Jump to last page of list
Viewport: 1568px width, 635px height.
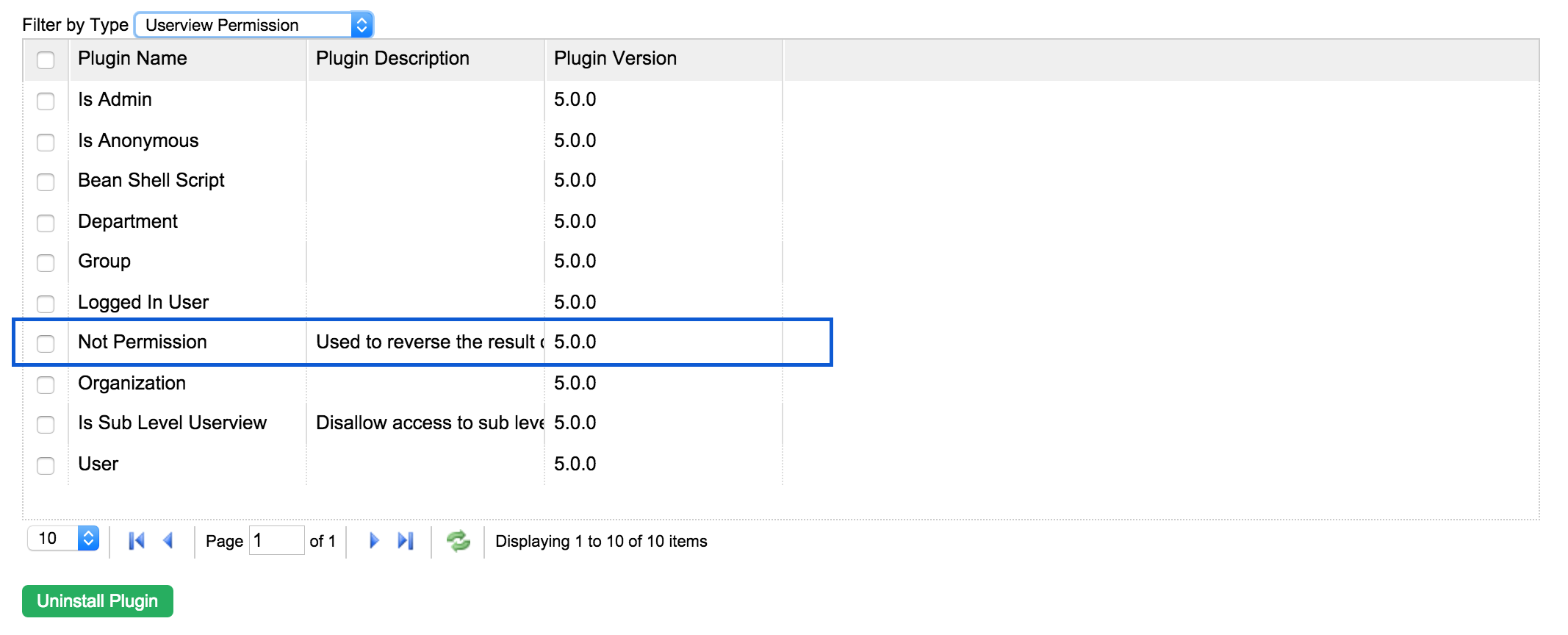(406, 541)
